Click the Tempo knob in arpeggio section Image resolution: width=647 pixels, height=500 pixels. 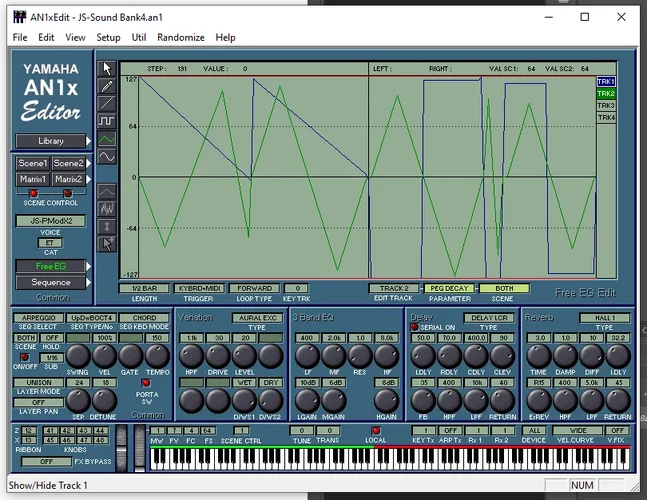(x=156, y=355)
